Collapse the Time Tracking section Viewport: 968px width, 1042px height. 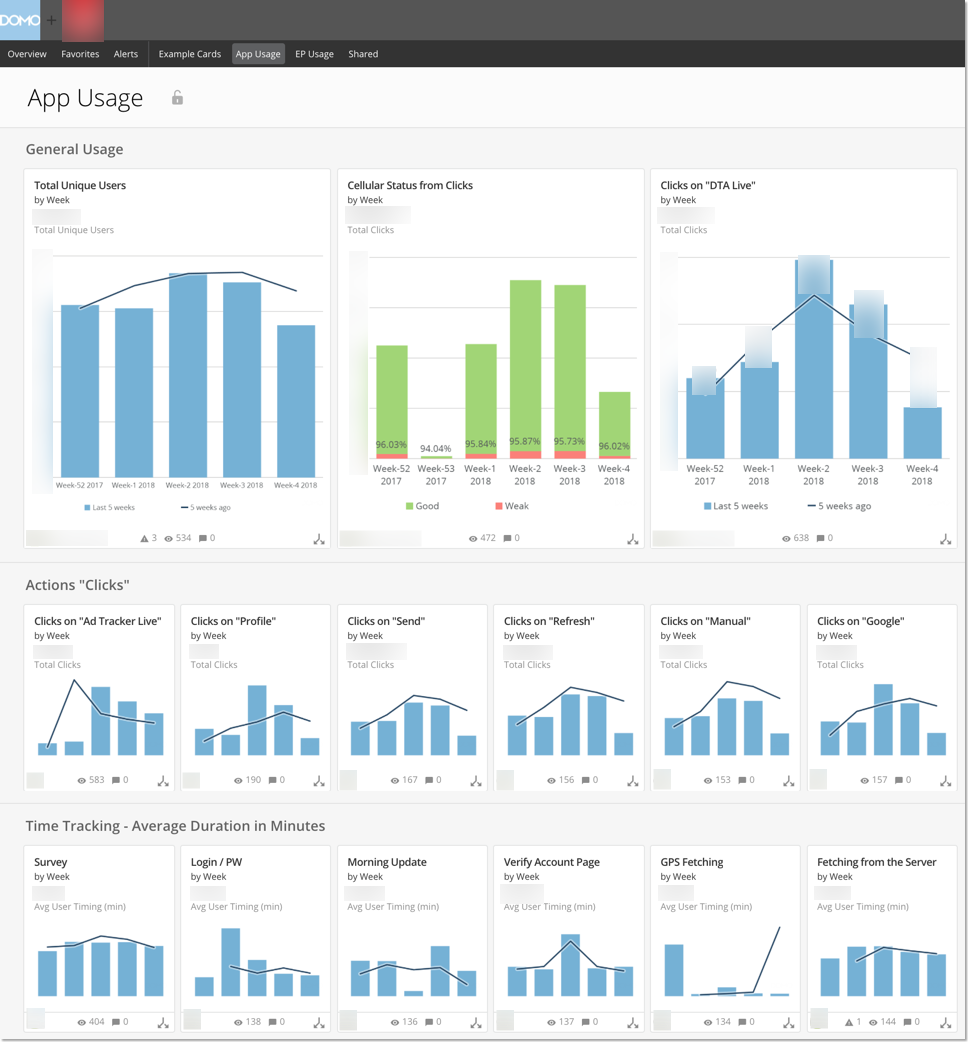click(x=176, y=826)
